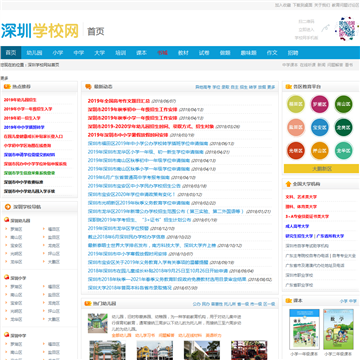Open 深圳市职业学校 link in right panel
The image size is (360, 360).
point(299,275)
